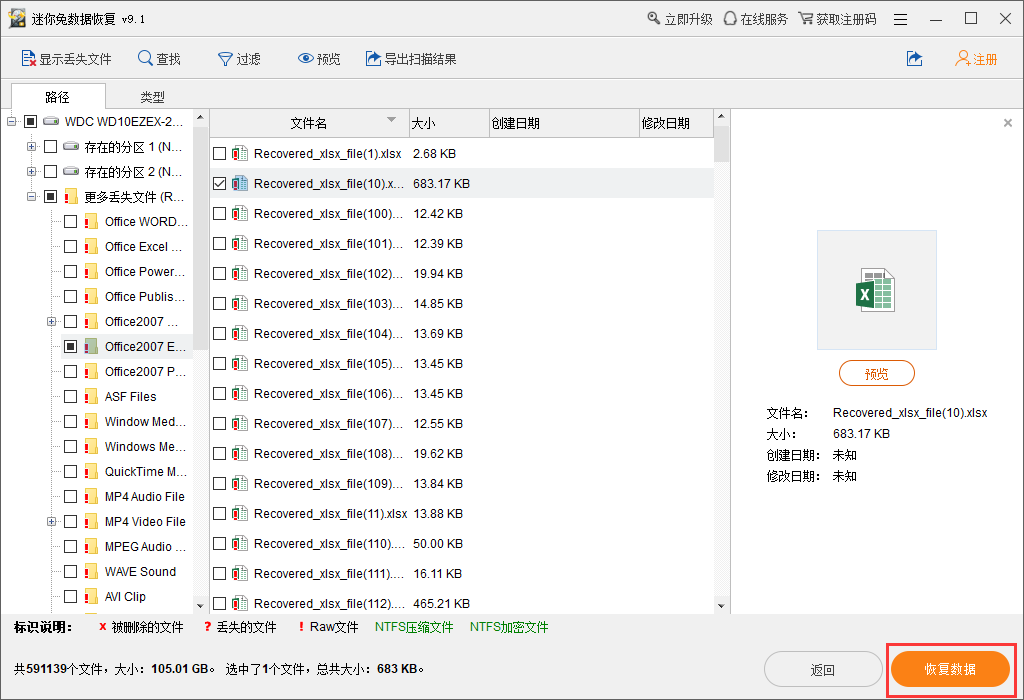Screen dimensions: 1024x700
Task: Expand the MP4 Video File node
Action: (x=52, y=522)
